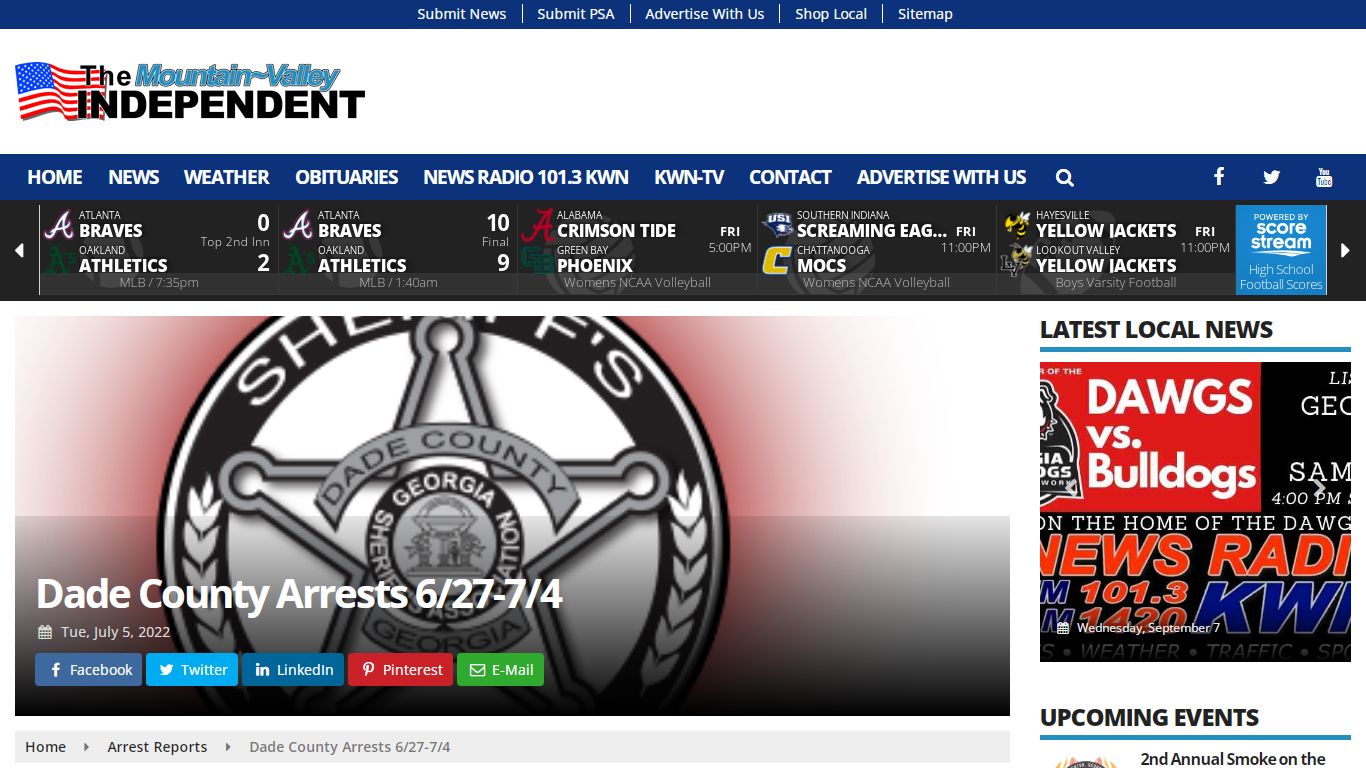
Task: Open the News menu
Action: coord(134,177)
